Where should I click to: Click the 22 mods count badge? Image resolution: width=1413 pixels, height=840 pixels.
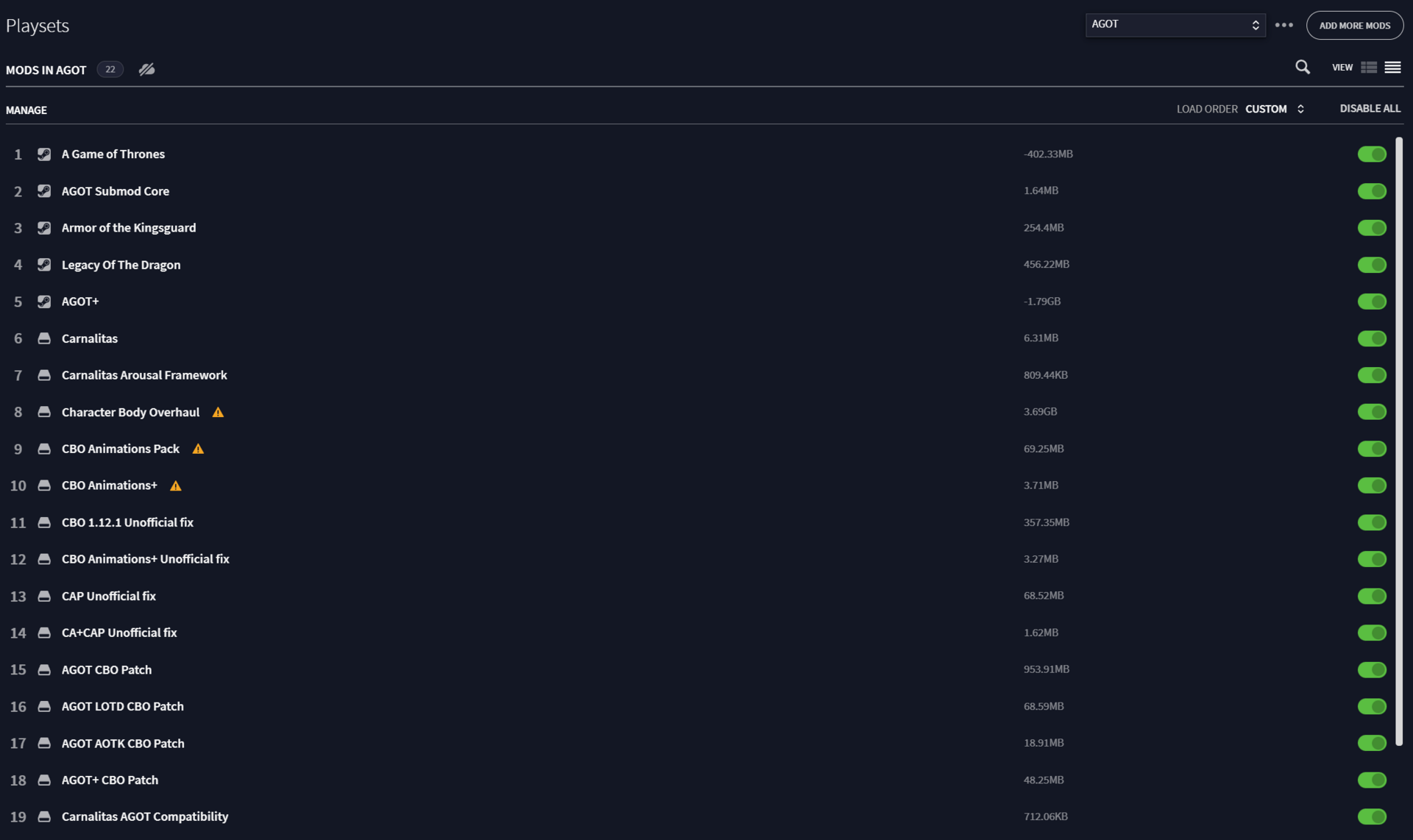tap(110, 69)
